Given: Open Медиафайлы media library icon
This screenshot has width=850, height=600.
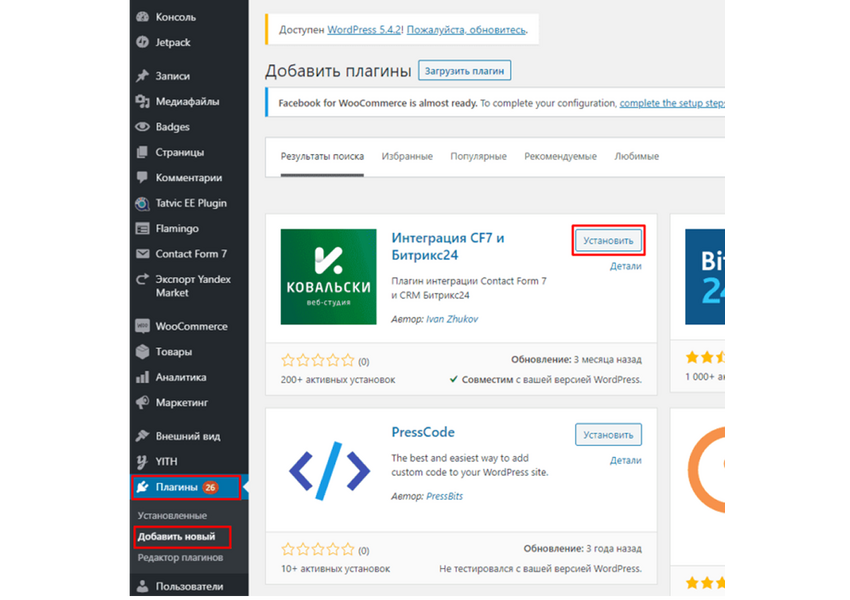Looking at the screenshot, I should 142,101.
